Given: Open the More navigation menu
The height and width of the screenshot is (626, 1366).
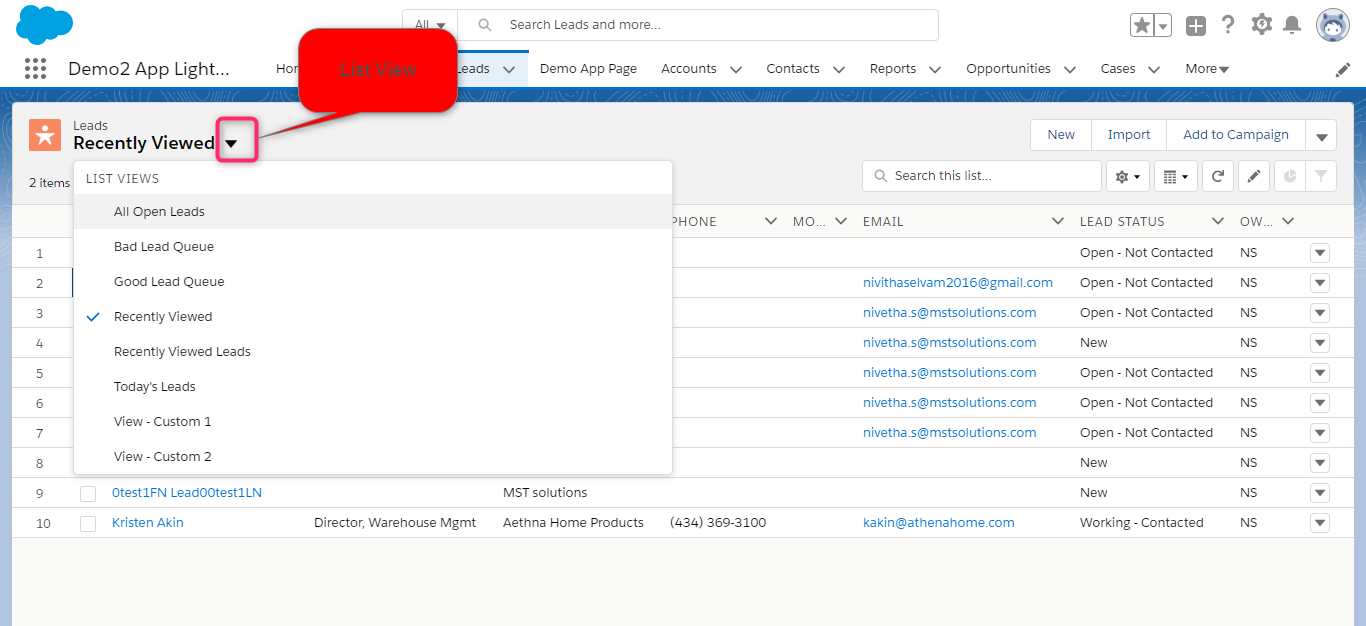Looking at the screenshot, I should (x=1206, y=68).
